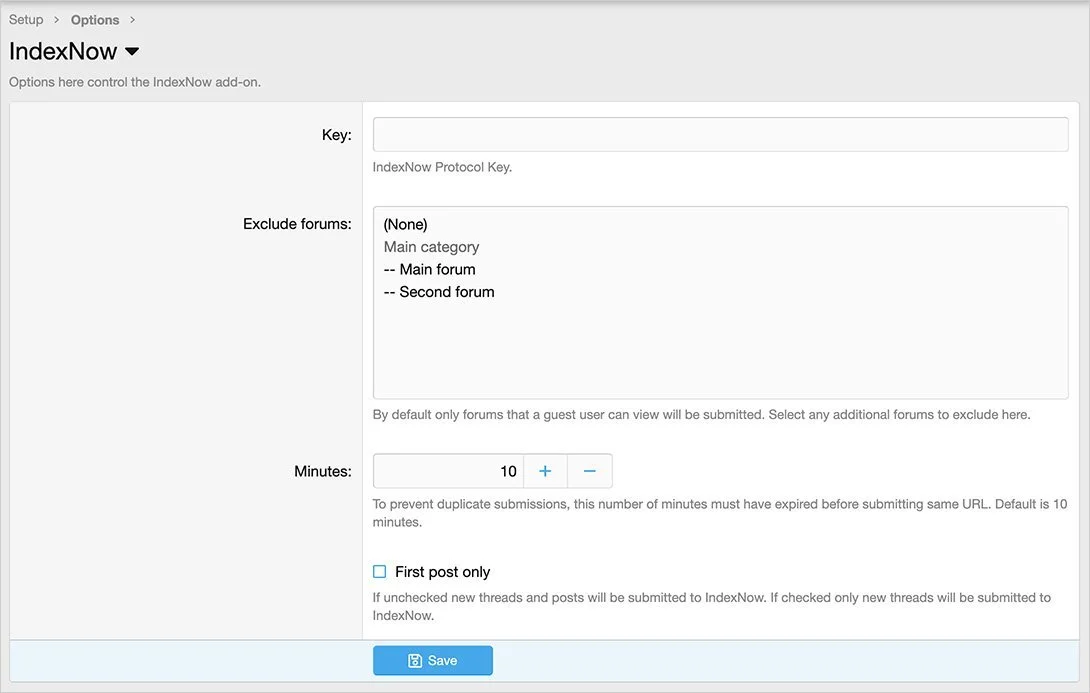Click the Minutes field label
This screenshot has width=1090, height=693.
(x=322, y=471)
